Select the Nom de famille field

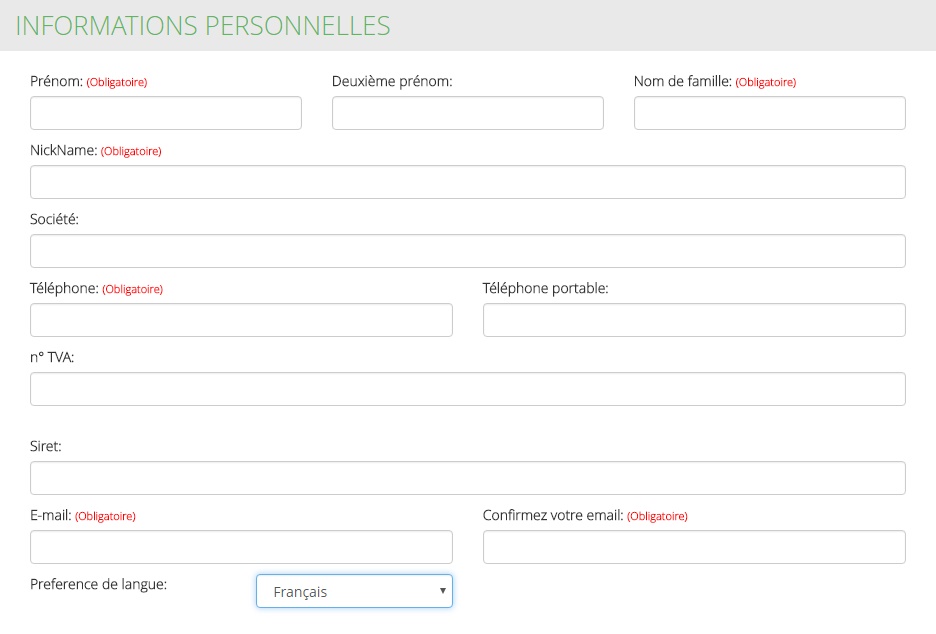click(770, 113)
